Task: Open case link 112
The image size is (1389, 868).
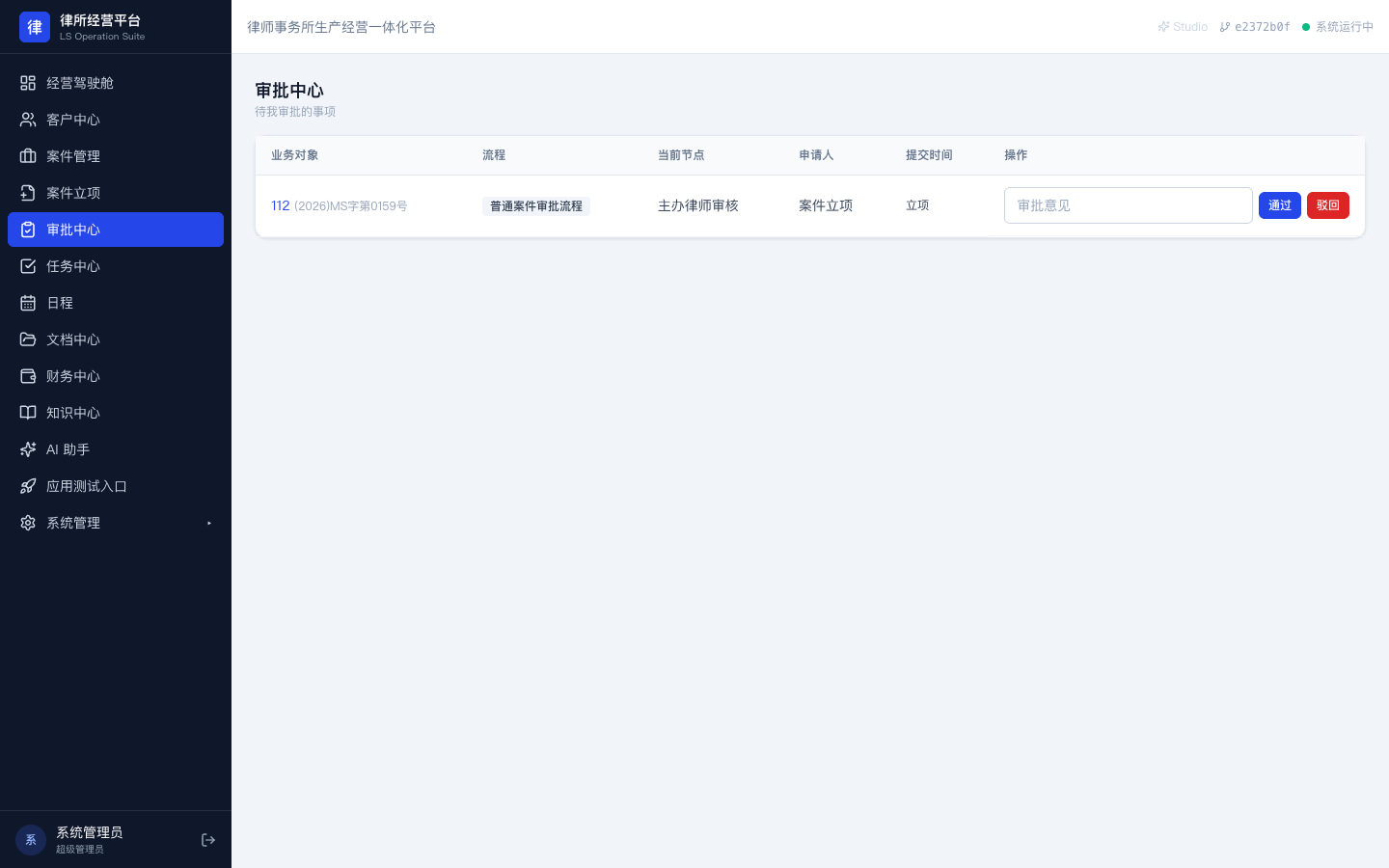Action: pyautogui.click(x=281, y=205)
